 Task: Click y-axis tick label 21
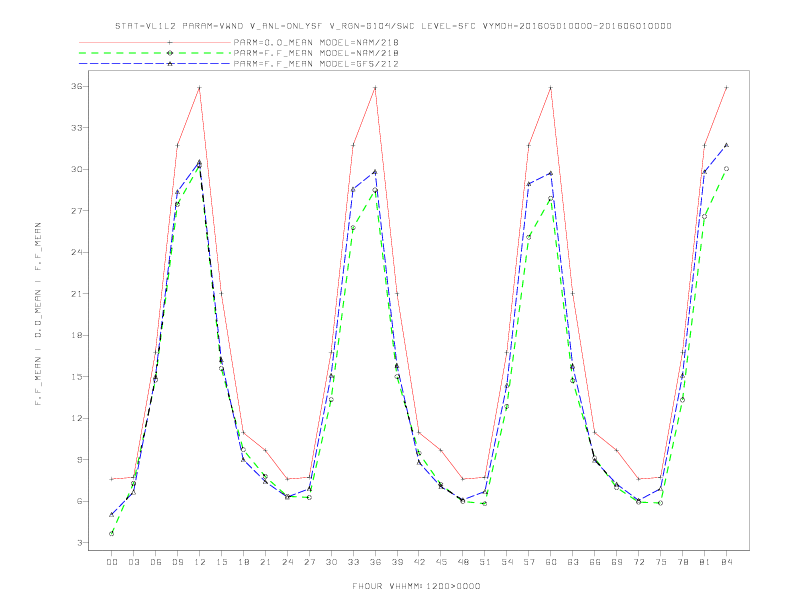[76, 294]
